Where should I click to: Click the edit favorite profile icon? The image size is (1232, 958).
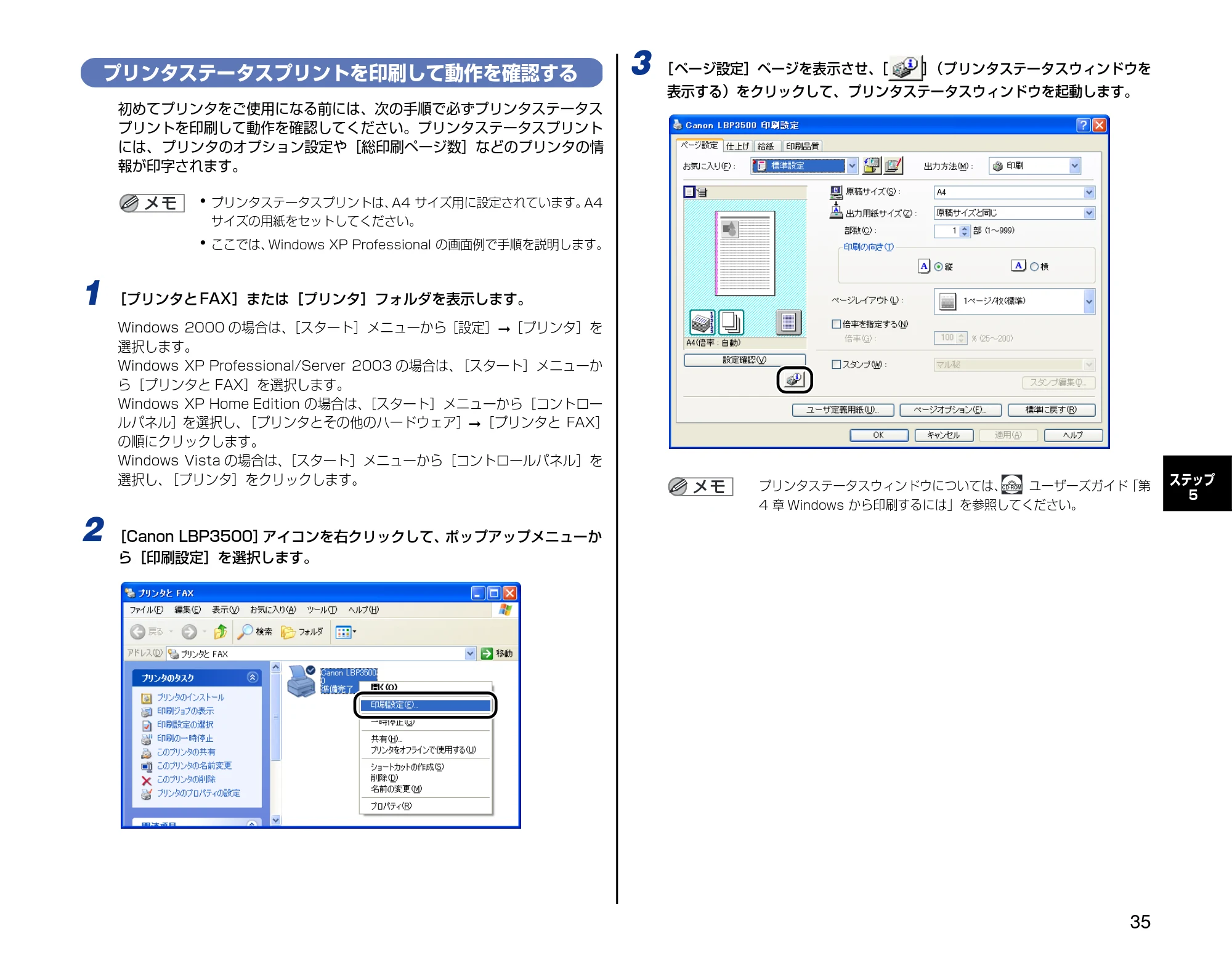click(x=893, y=166)
